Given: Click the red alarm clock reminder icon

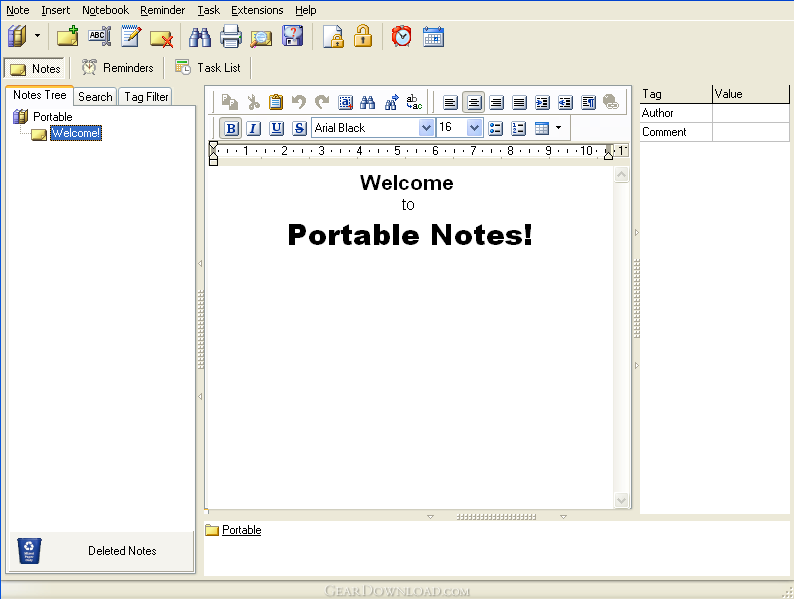Looking at the screenshot, I should [x=402, y=36].
